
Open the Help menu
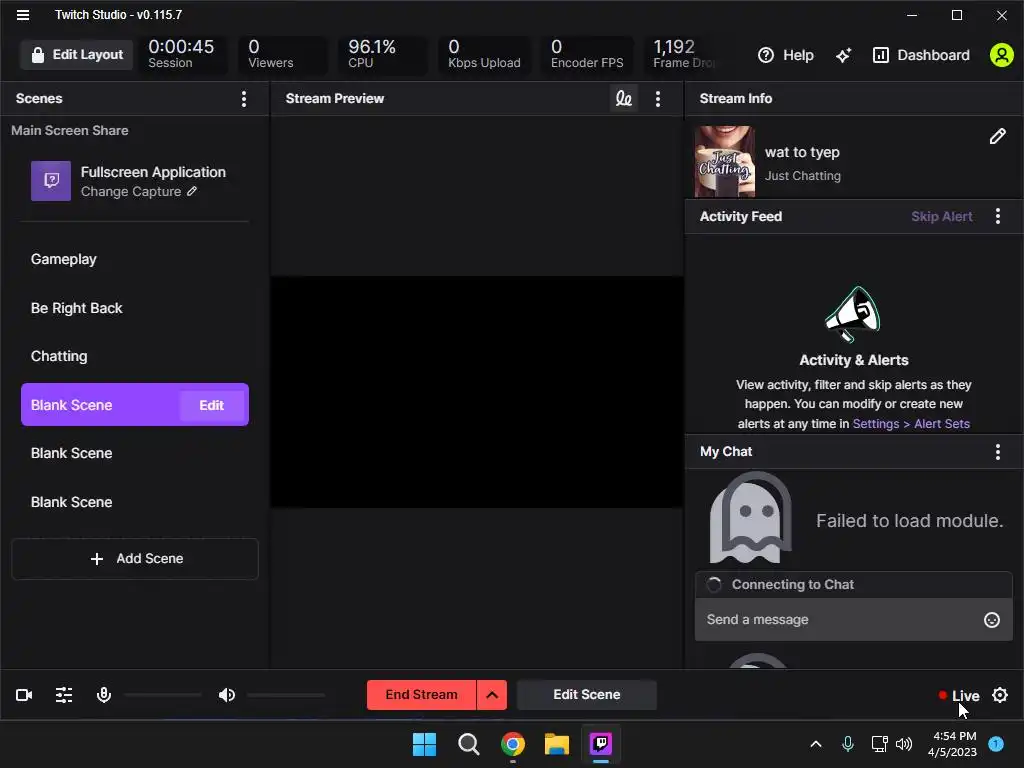point(786,55)
